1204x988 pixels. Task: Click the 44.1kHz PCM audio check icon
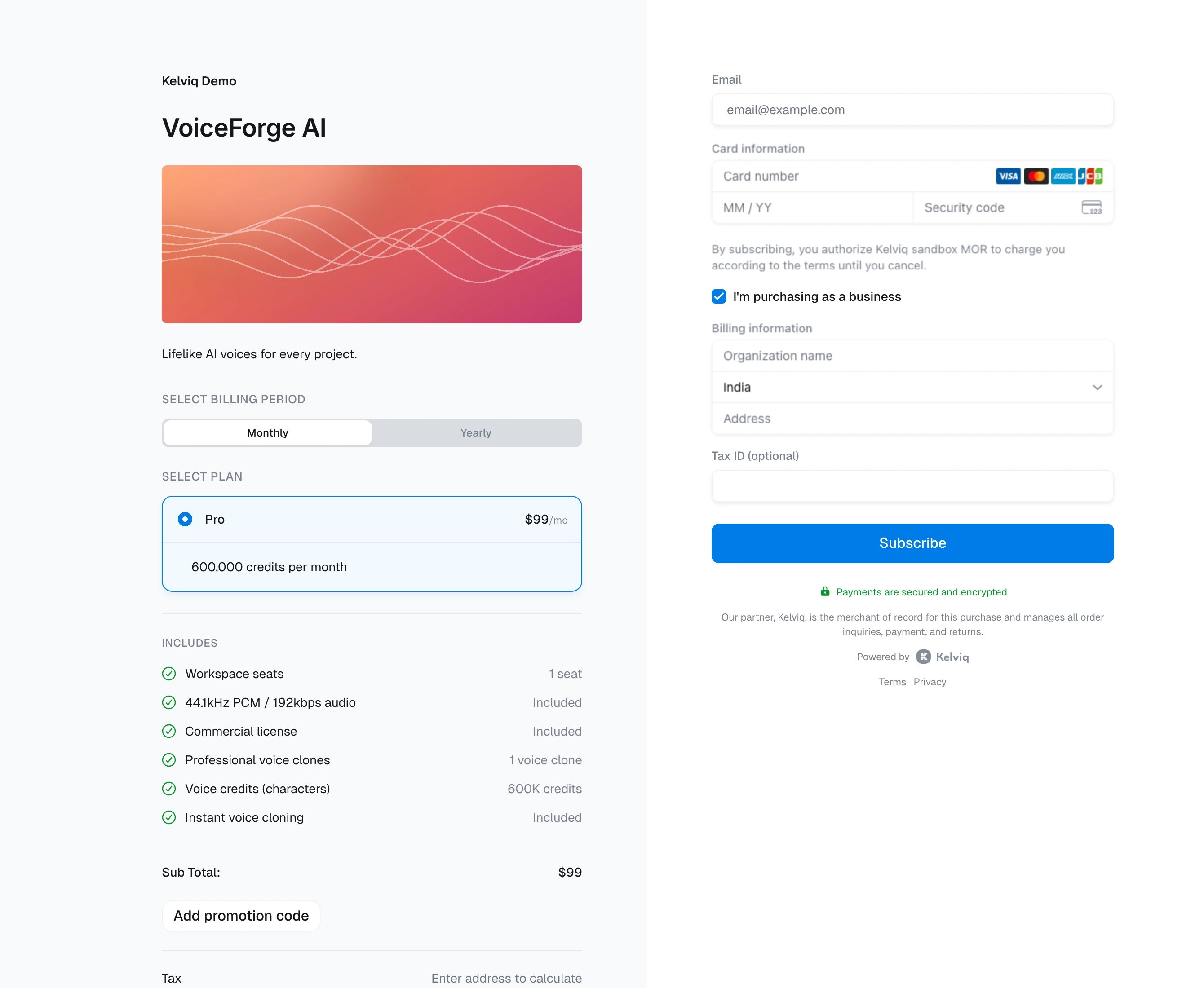pos(169,702)
